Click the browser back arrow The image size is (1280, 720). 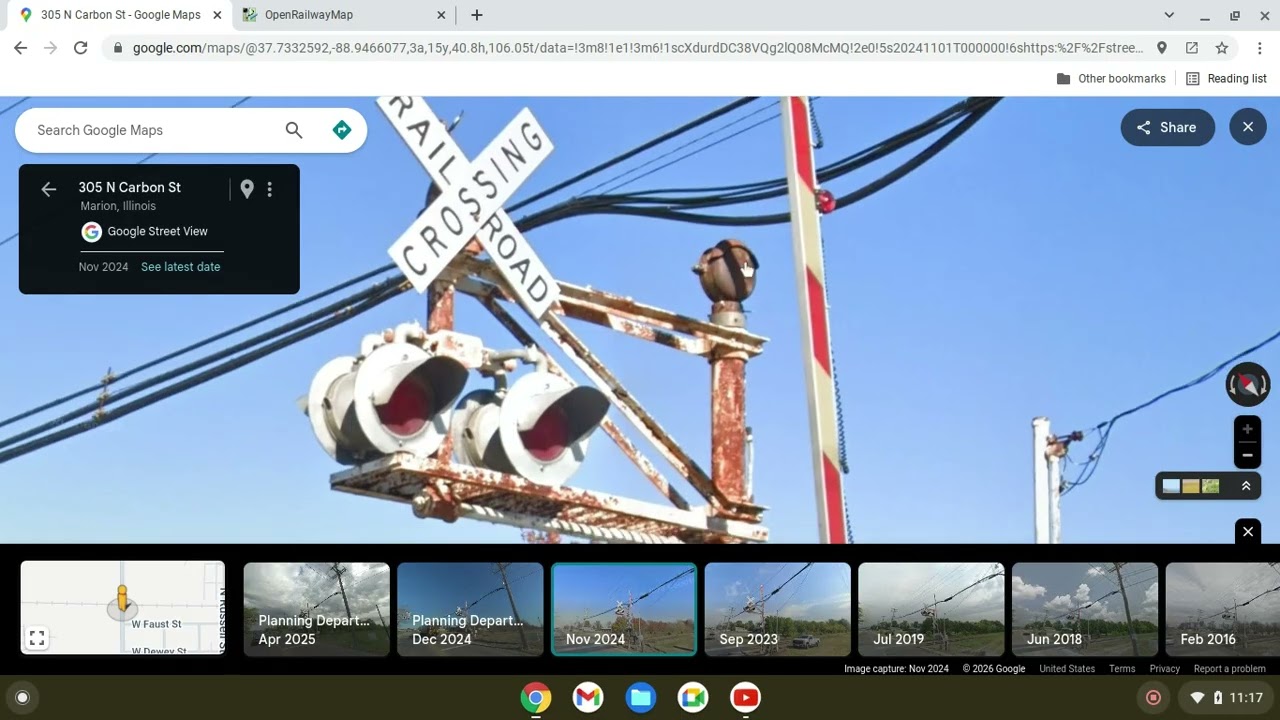(x=20, y=48)
